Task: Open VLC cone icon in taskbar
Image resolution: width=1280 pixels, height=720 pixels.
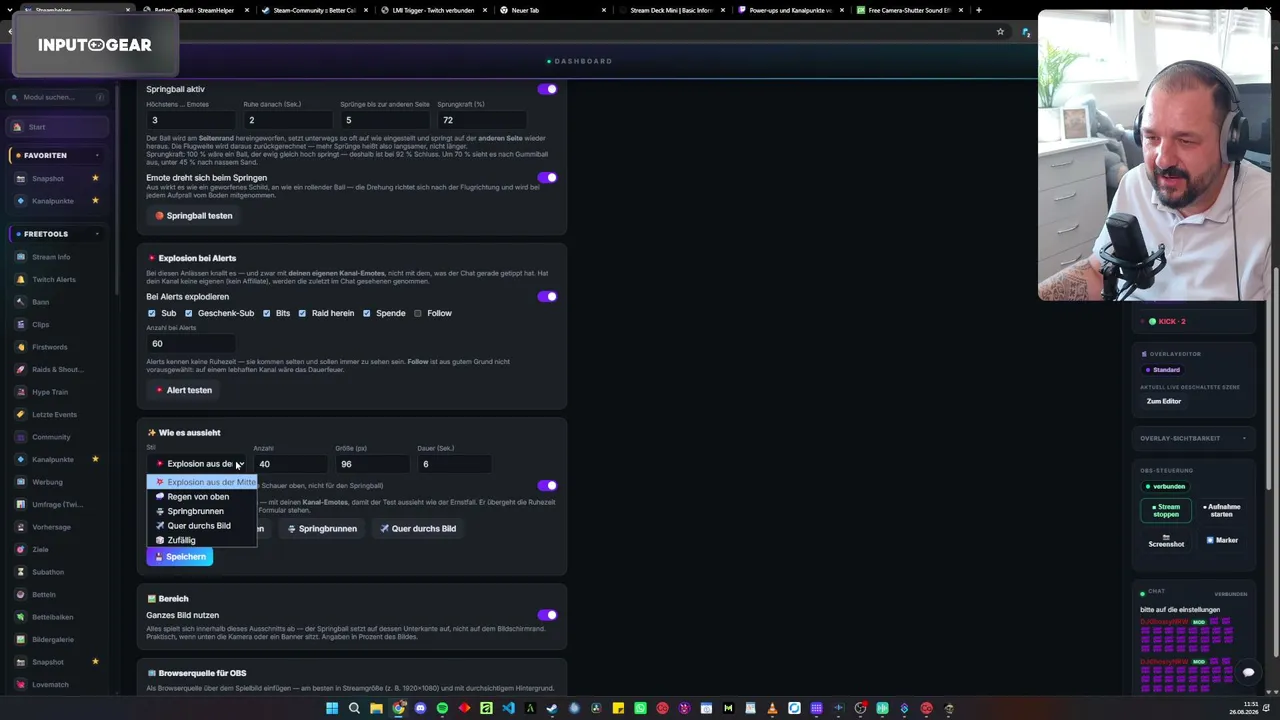Action: [772, 709]
